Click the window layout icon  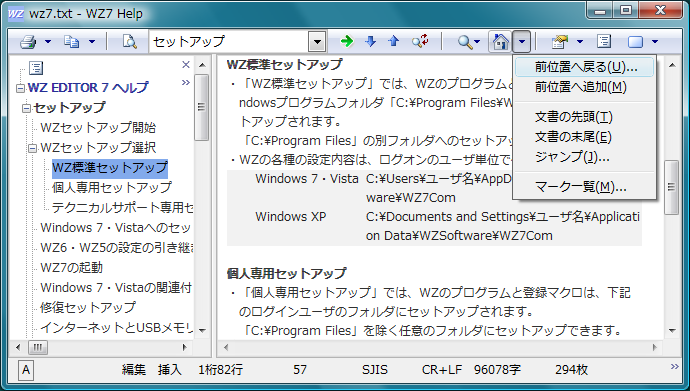point(635,42)
